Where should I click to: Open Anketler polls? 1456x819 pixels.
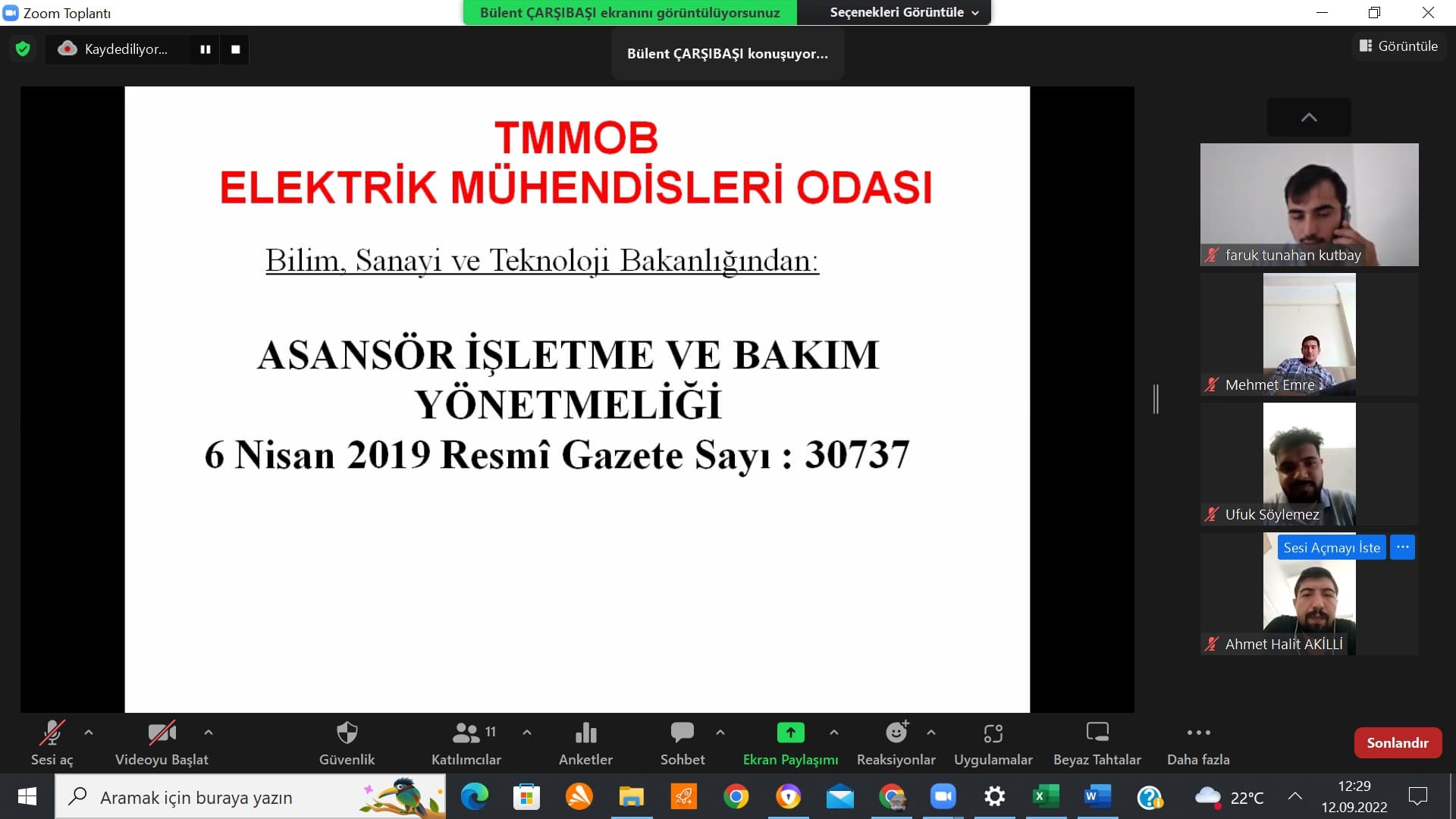pyautogui.click(x=585, y=743)
